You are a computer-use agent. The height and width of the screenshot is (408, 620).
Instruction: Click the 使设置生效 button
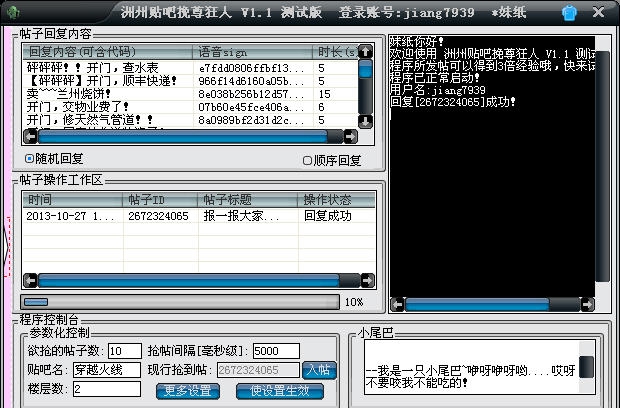(x=280, y=391)
